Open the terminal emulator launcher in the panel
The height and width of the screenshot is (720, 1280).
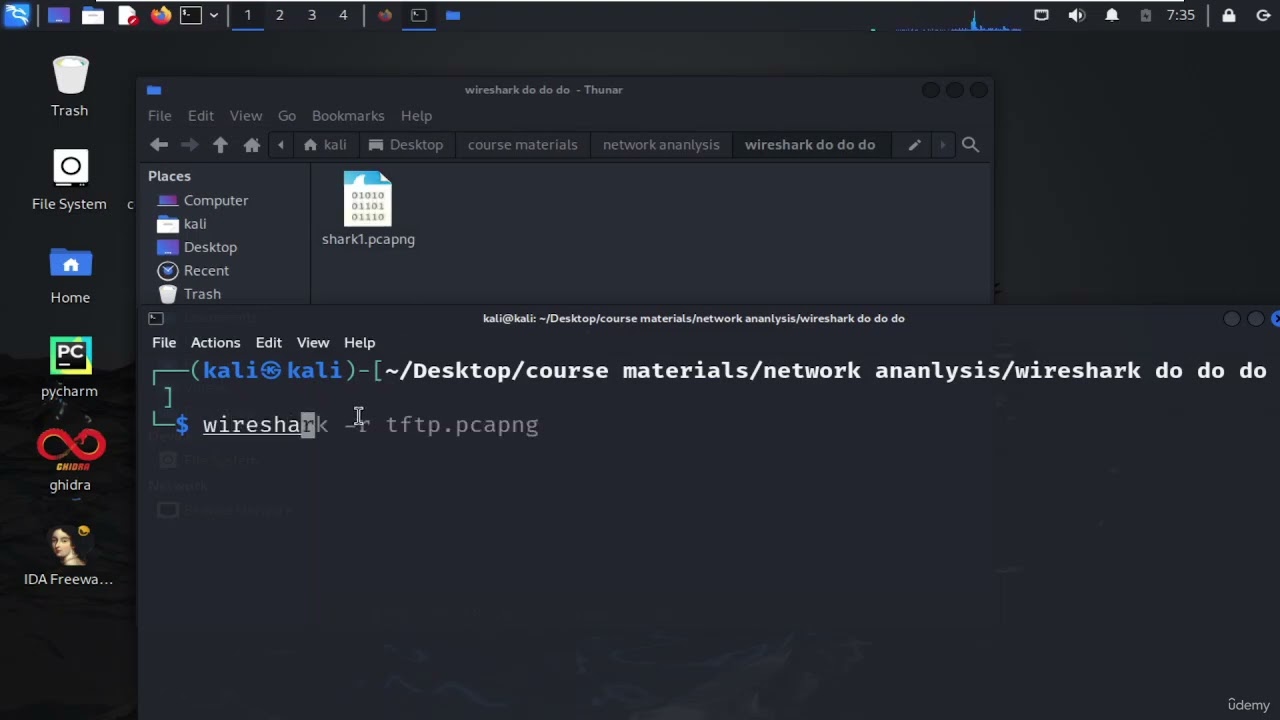click(190, 15)
